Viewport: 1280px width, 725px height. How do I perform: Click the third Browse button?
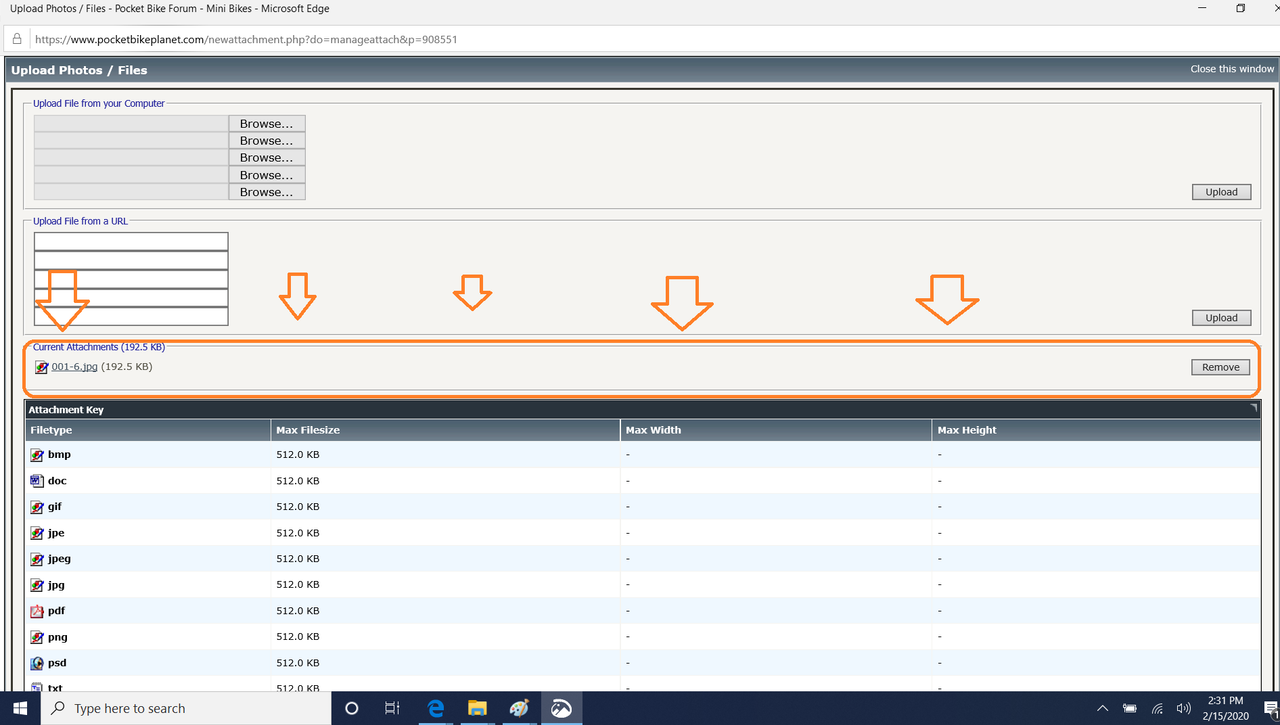[266, 158]
